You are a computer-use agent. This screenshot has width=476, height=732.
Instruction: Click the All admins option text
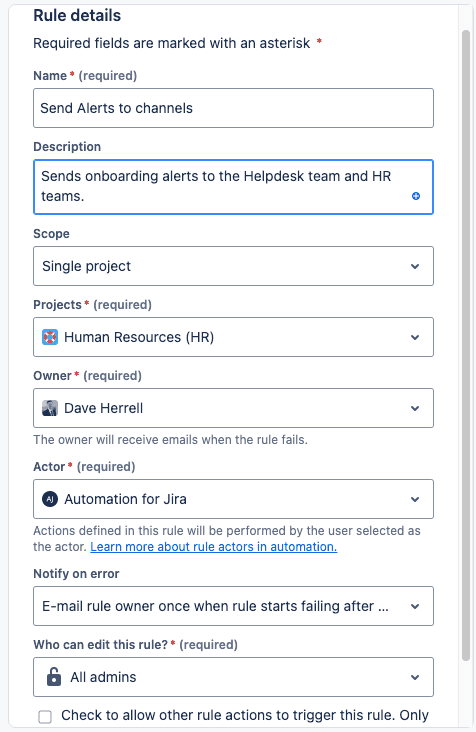tap(103, 677)
